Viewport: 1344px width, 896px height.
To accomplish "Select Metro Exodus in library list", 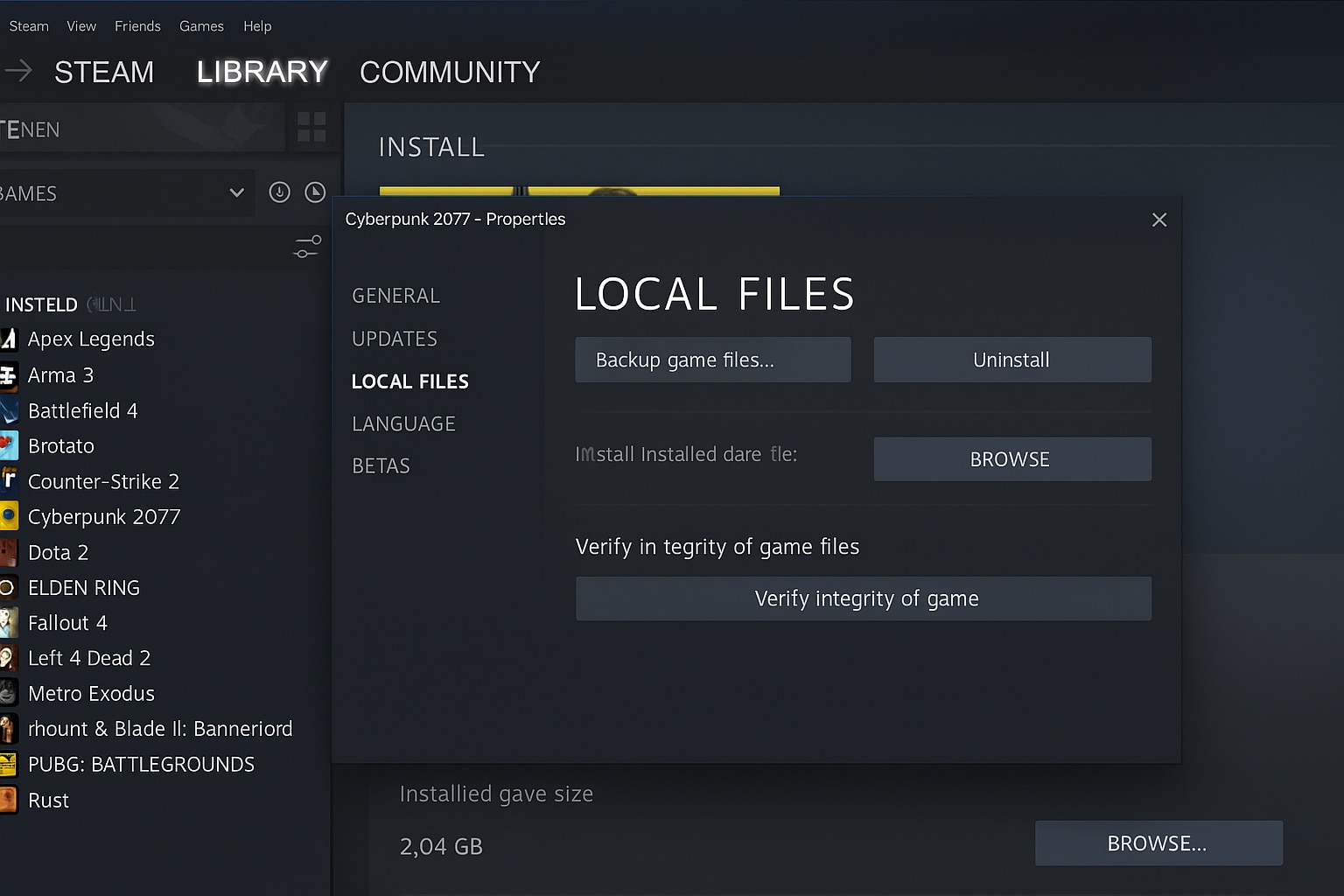I will click(91, 694).
